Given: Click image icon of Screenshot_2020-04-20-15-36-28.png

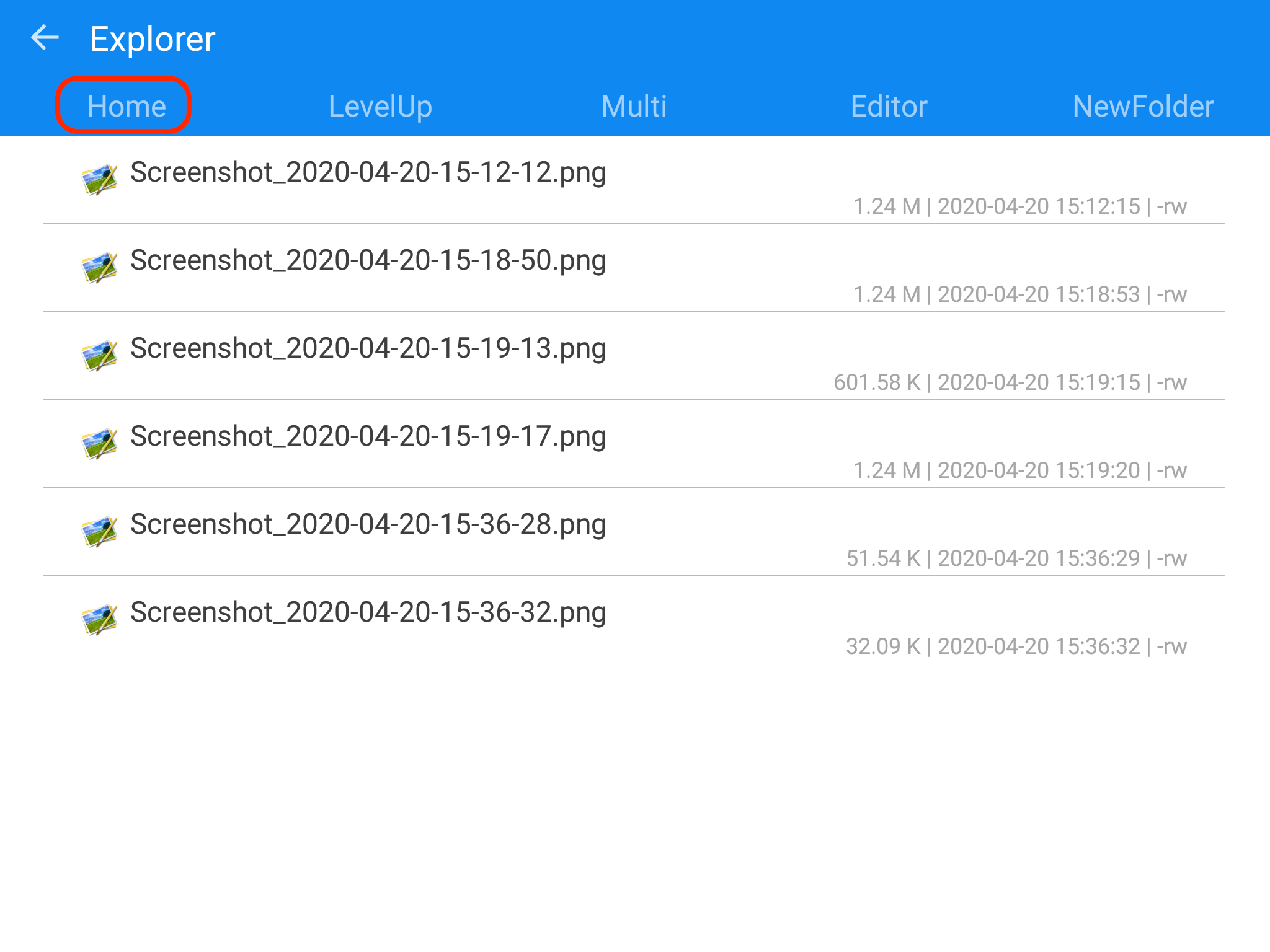Looking at the screenshot, I should pyautogui.click(x=99, y=531).
